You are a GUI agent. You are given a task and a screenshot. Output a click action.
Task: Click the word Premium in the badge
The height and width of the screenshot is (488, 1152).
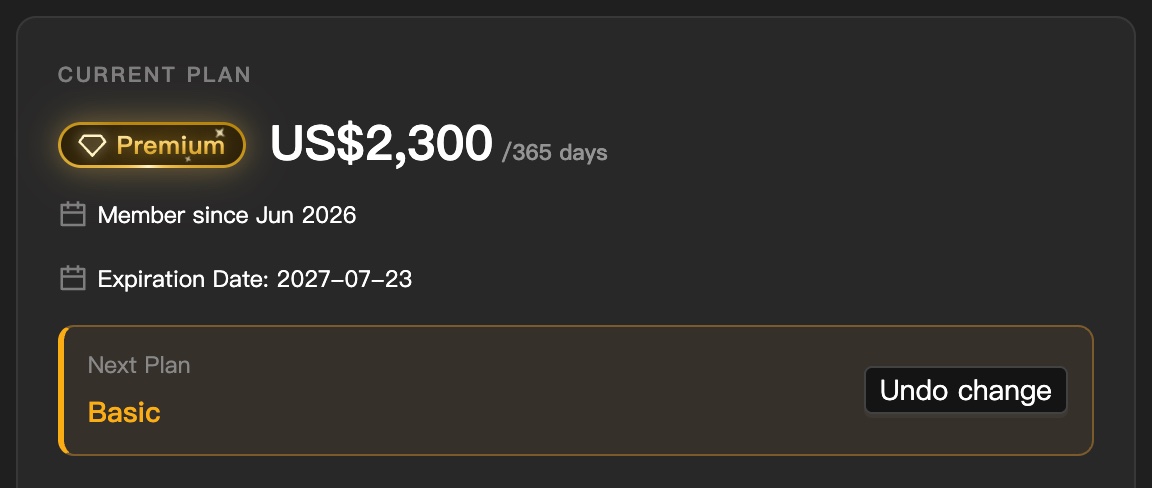(170, 146)
